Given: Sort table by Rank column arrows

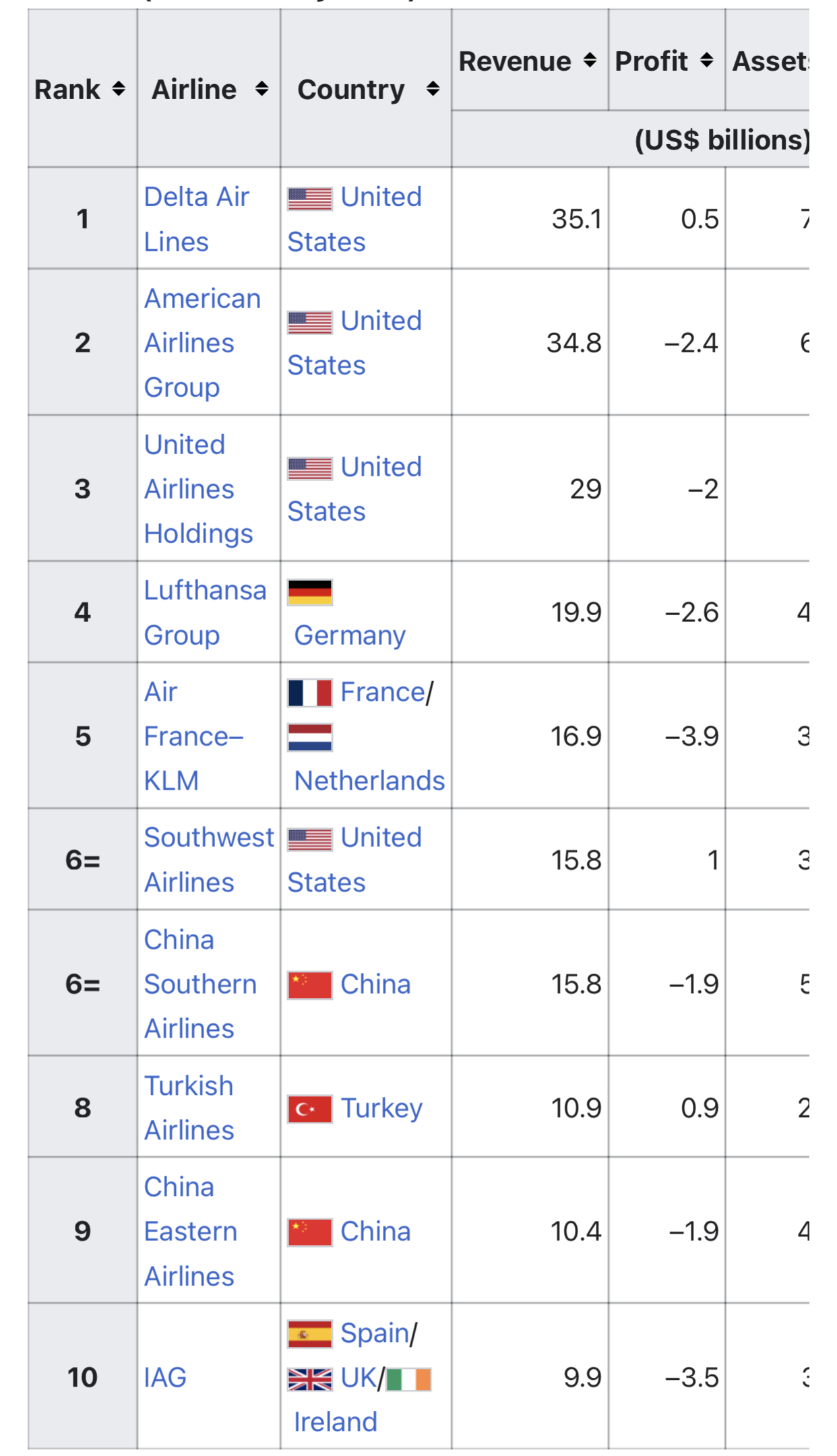Looking at the screenshot, I should 119,89.
